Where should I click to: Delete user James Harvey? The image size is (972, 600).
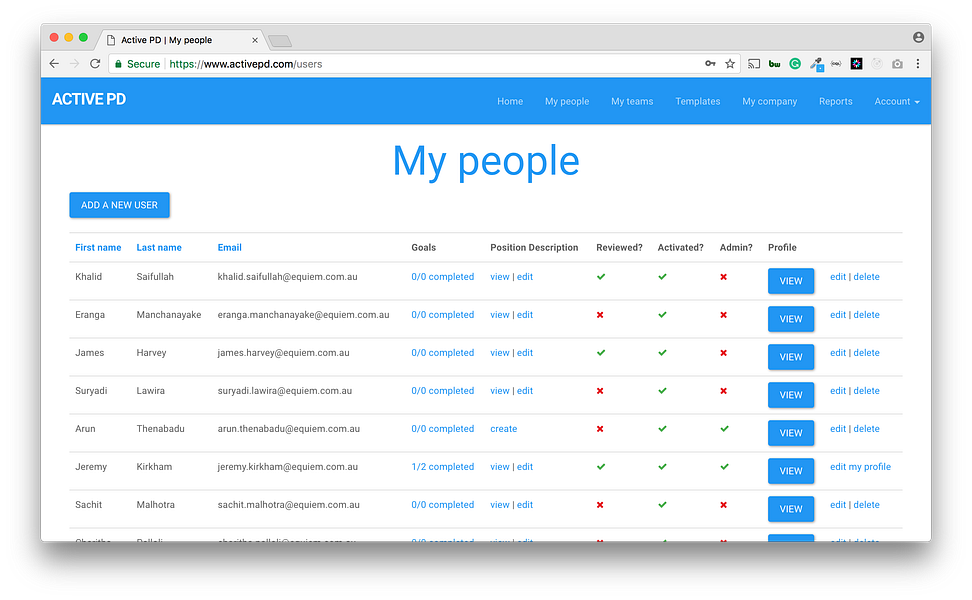point(867,353)
